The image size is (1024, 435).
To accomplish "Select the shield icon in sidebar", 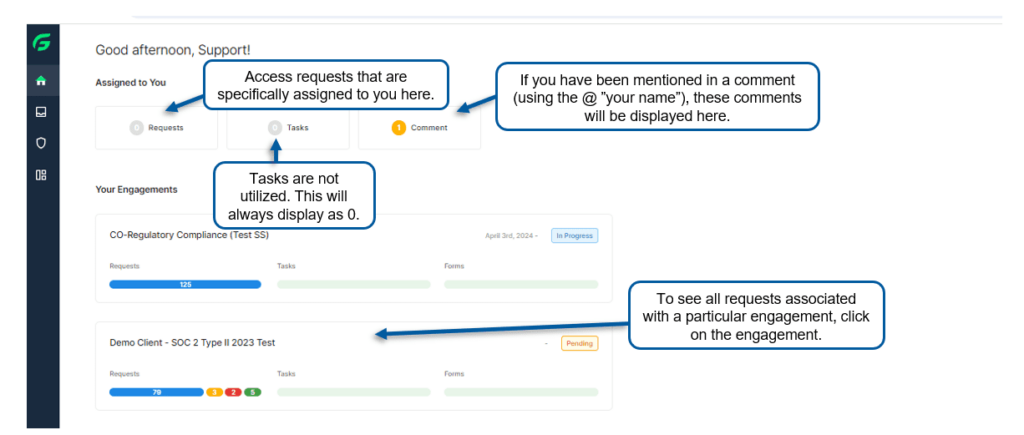I will 41,143.
